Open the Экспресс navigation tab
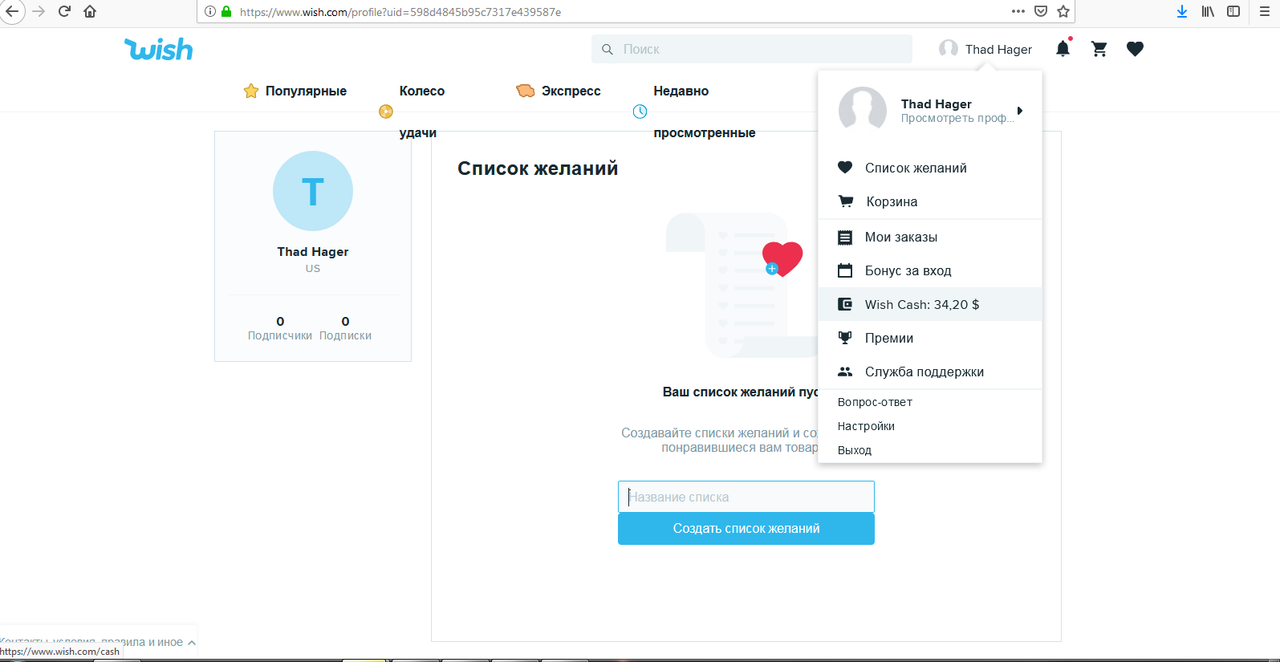This screenshot has width=1280, height=662. click(558, 91)
